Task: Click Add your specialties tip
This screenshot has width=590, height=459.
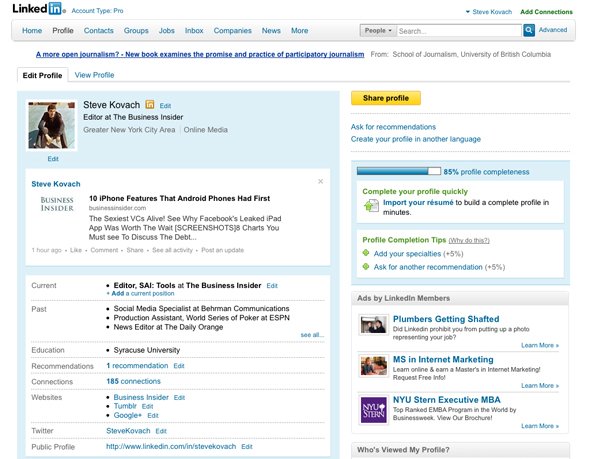Action: coord(407,254)
